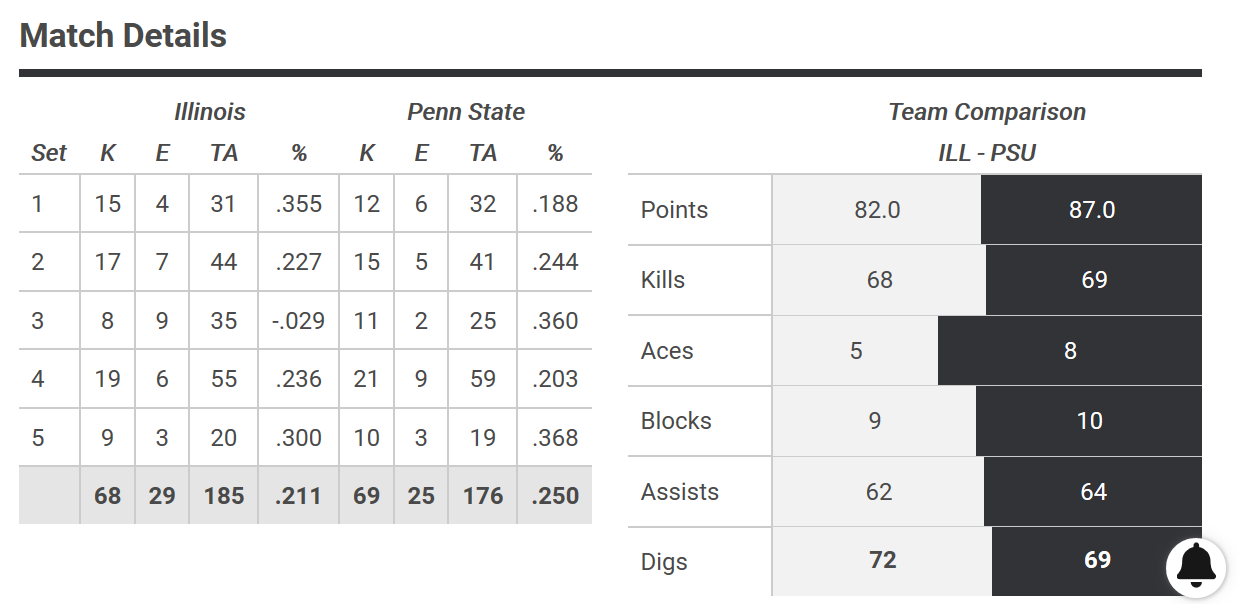Select the Illinois team column header

[209, 112]
